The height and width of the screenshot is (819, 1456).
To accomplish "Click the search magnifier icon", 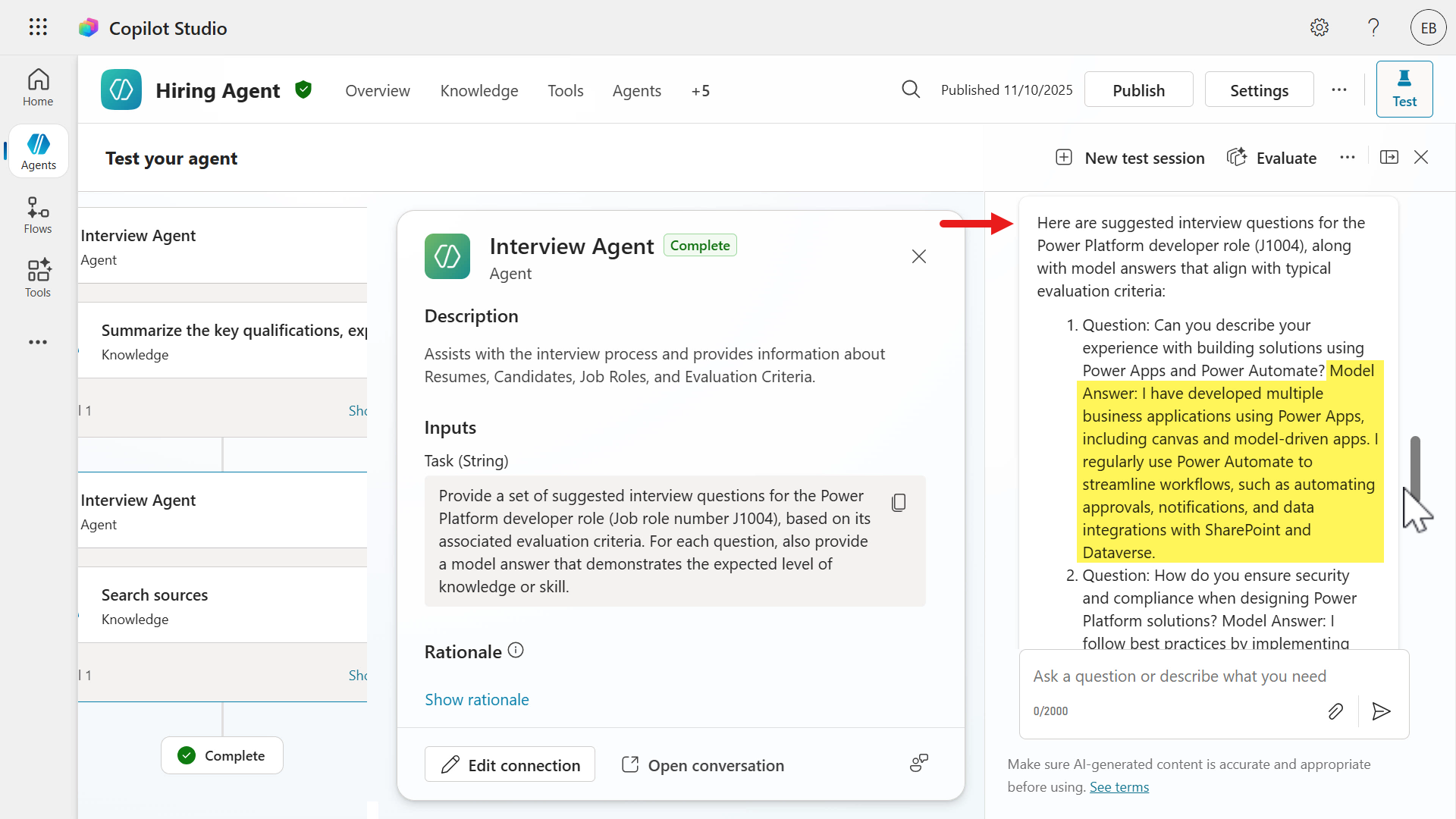I will [911, 90].
